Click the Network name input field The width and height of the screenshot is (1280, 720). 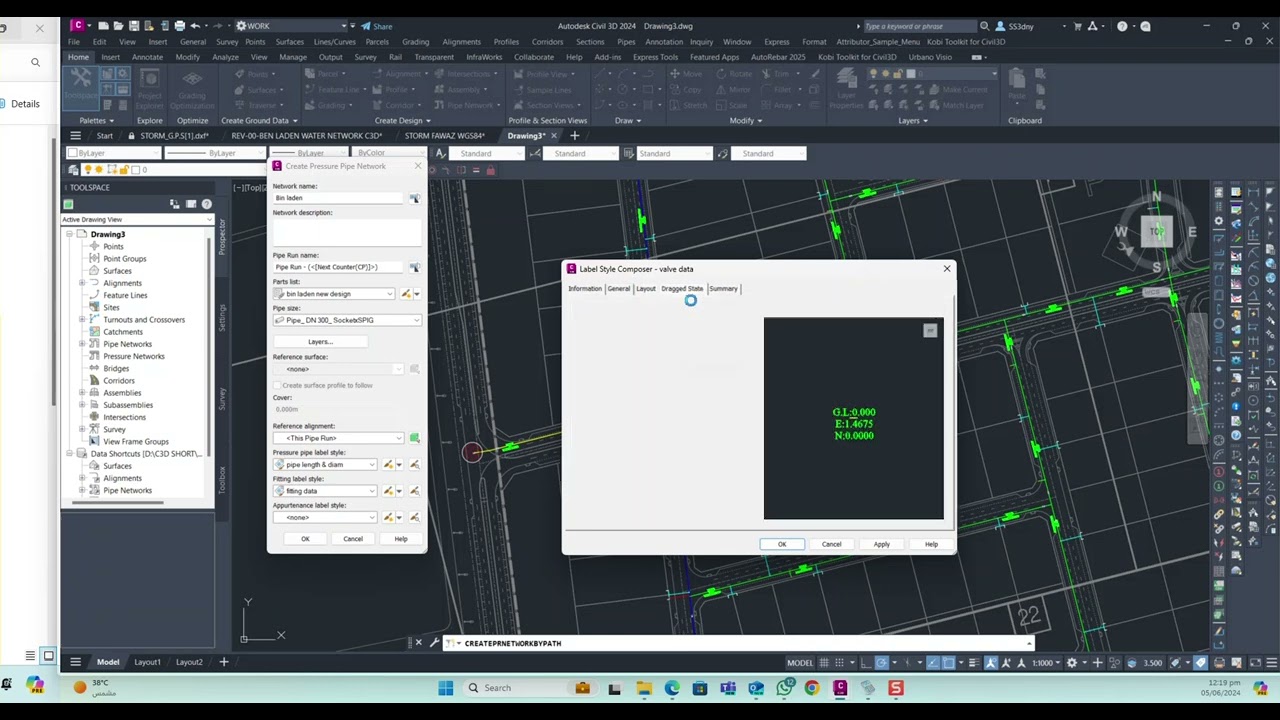point(339,198)
